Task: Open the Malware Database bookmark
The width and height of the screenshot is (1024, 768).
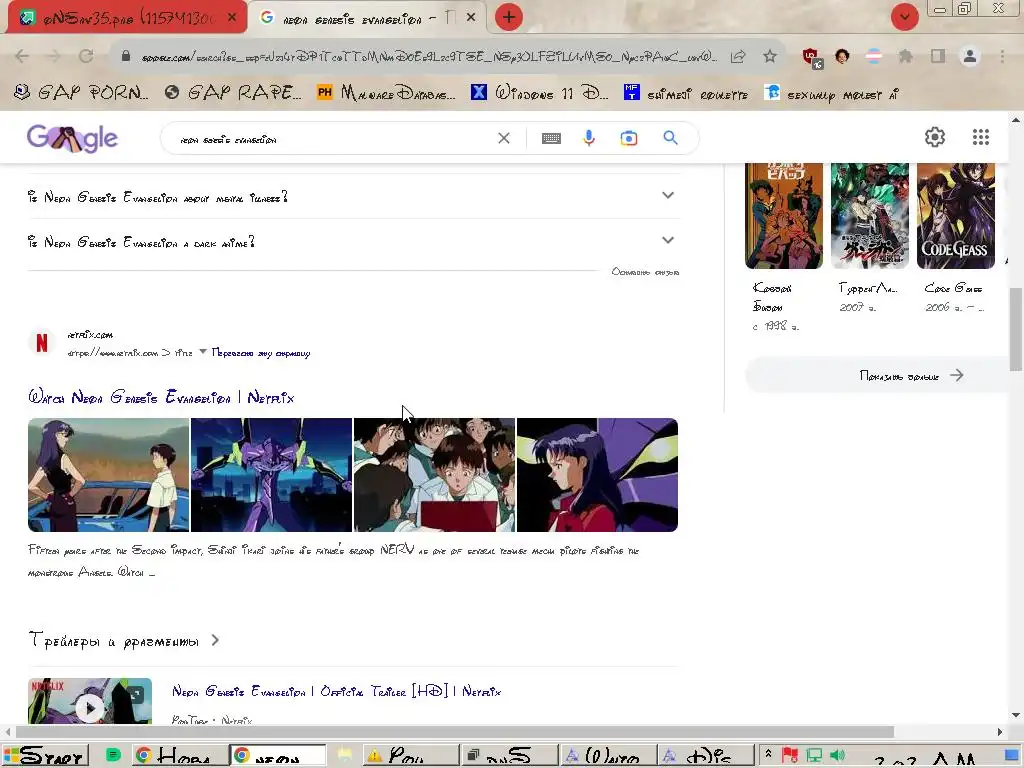Action: [386, 93]
